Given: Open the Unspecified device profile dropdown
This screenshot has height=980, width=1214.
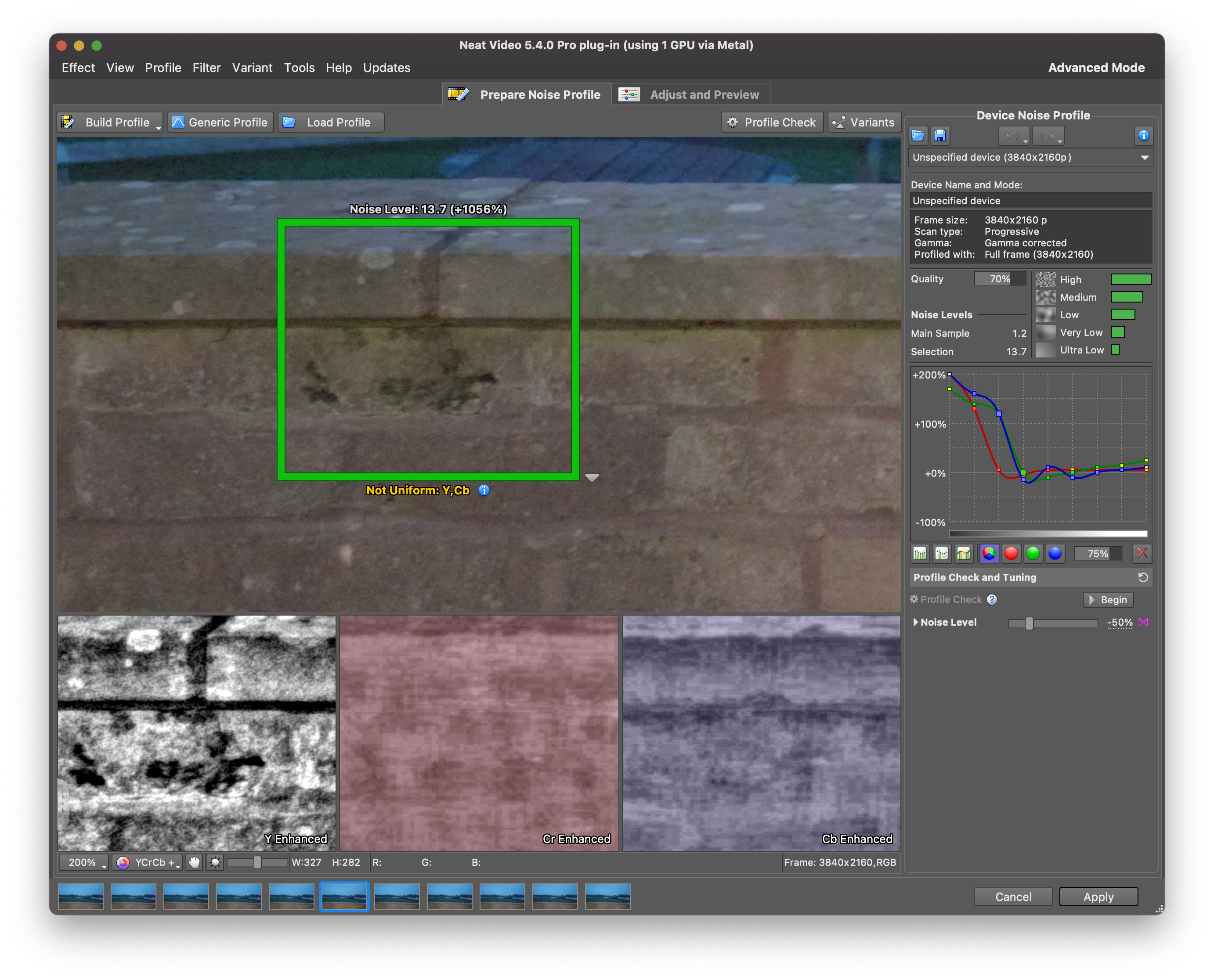Looking at the screenshot, I should [x=1030, y=158].
